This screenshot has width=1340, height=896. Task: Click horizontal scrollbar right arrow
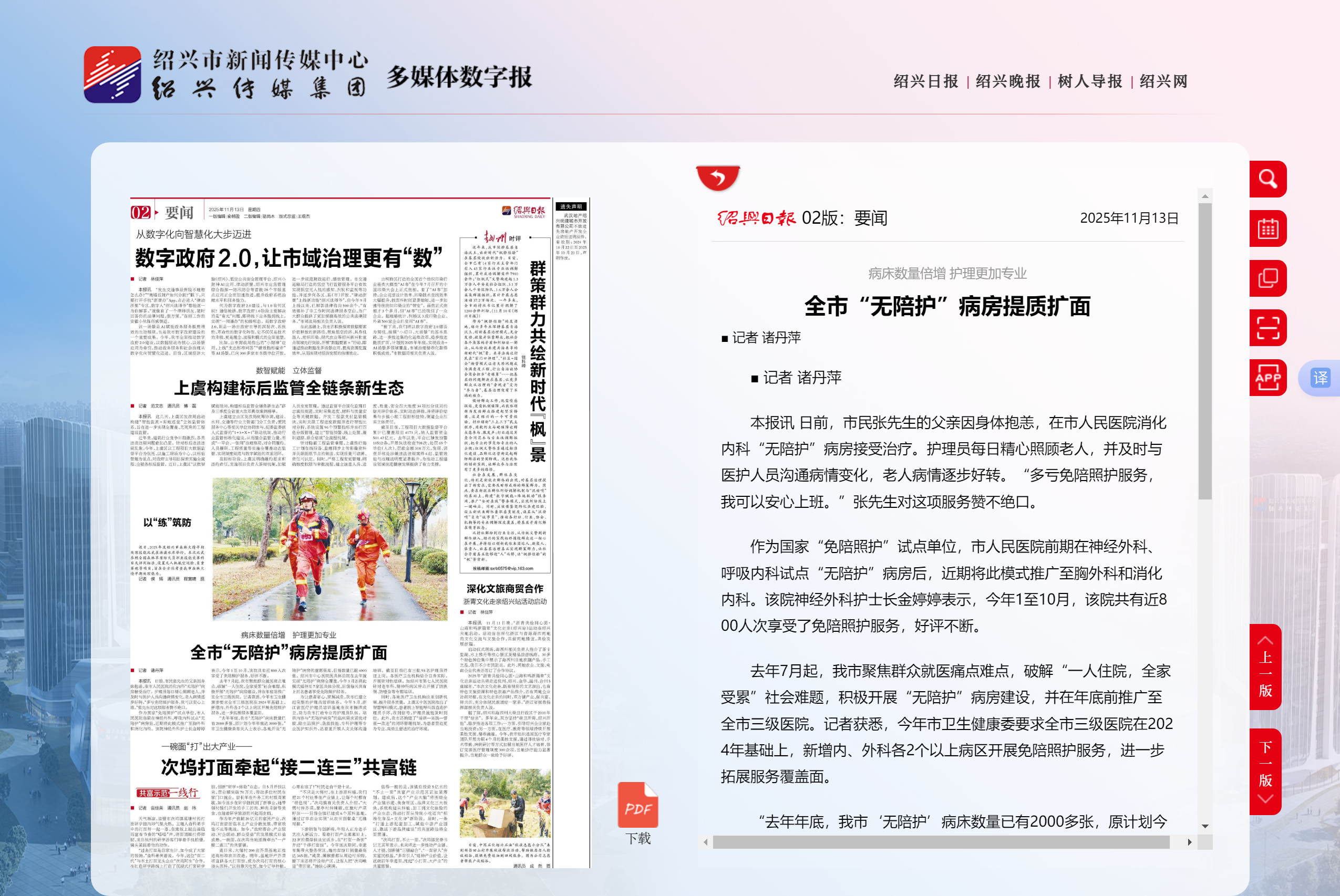pos(1190,842)
